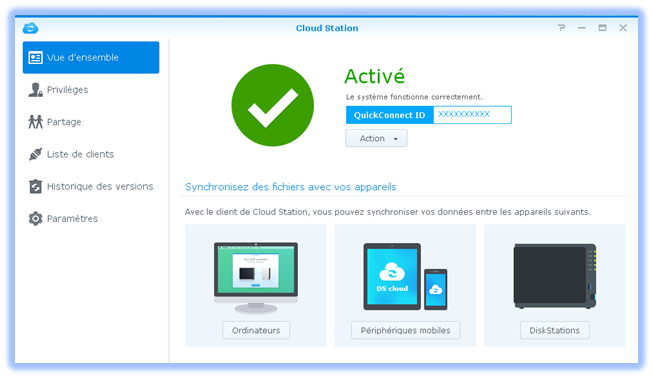Image resolution: width=653 pixels, height=378 pixels.
Task: Click the Activé status heading
Action: click(x=374, y=76)
